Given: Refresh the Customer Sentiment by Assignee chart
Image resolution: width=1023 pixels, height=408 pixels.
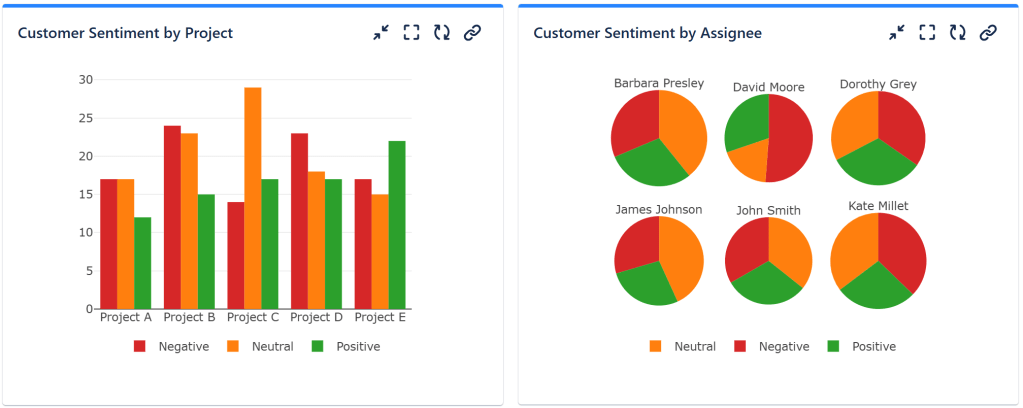Looking at the screenshot, I should 958,33.
